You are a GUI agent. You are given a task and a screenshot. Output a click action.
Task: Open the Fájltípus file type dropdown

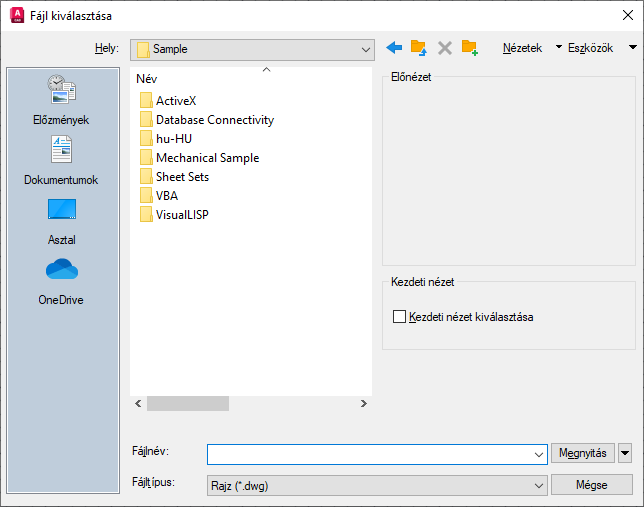point(538,486)
